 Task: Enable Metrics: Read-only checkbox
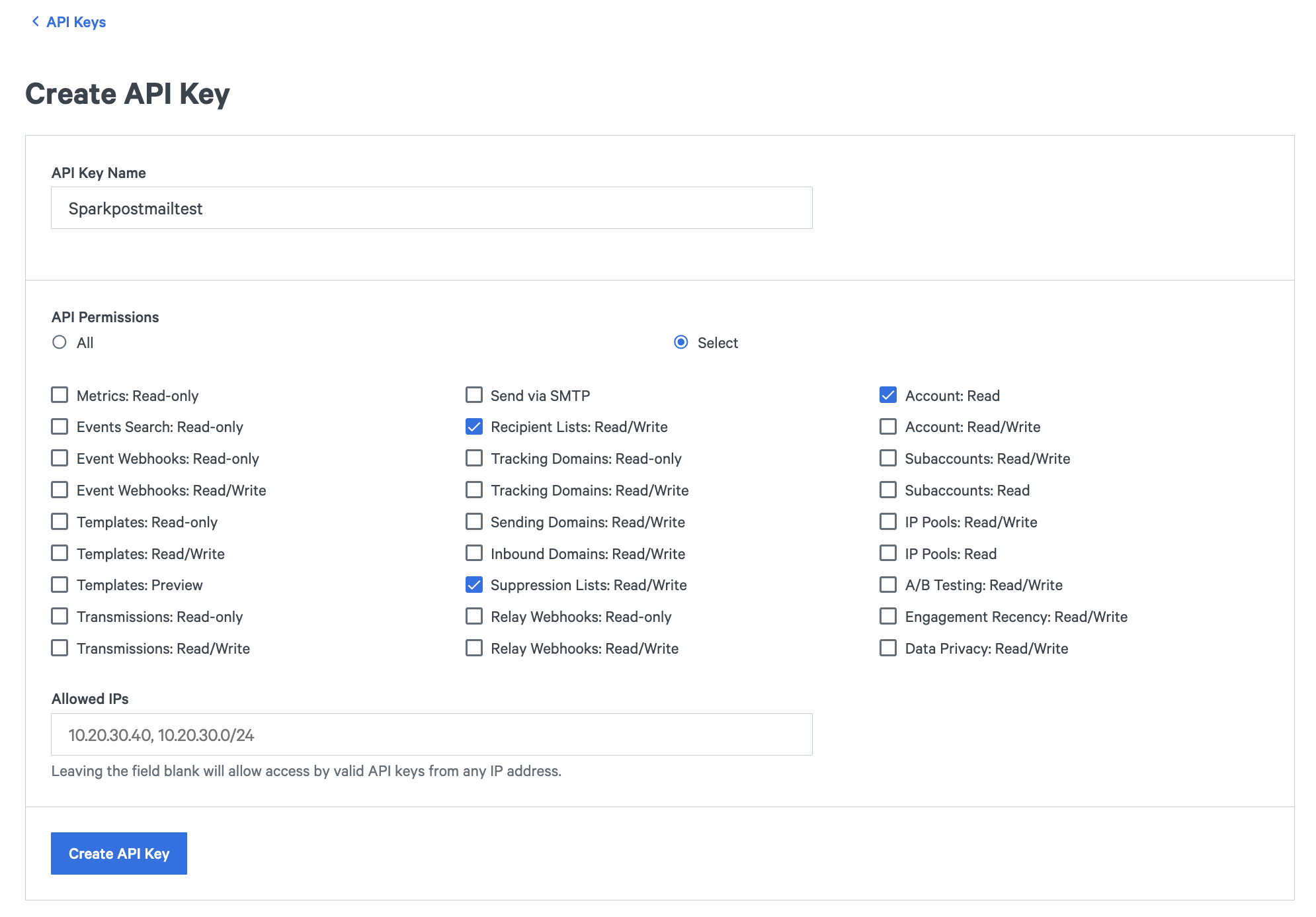60,395
